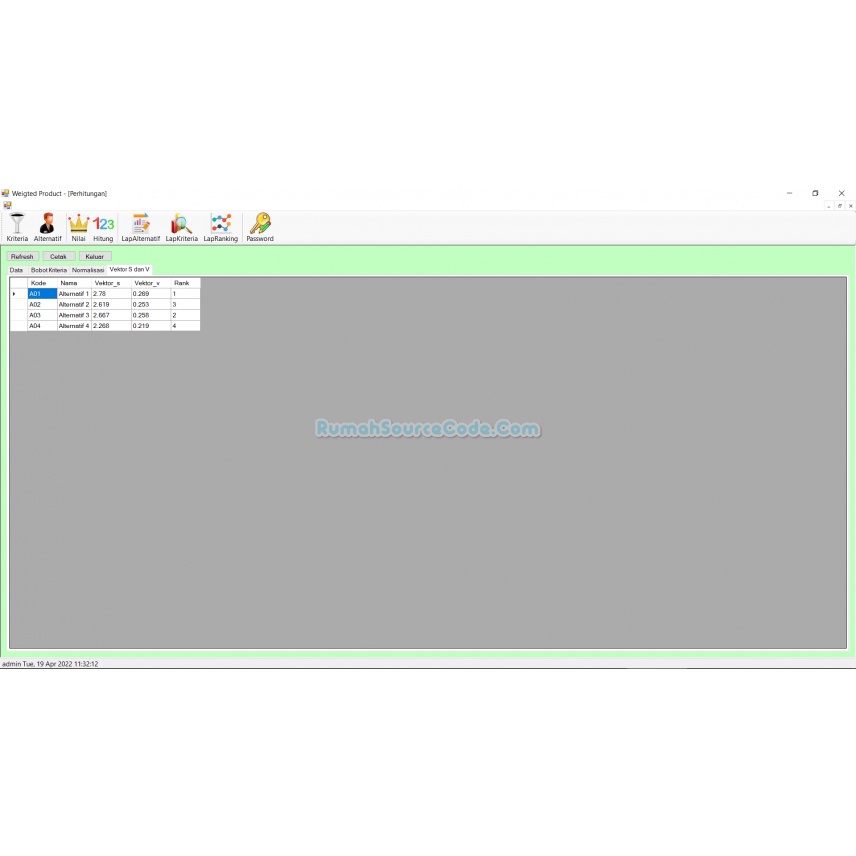
Task: Click the Vektor_s value 2.78
Action: click(111, 294)
